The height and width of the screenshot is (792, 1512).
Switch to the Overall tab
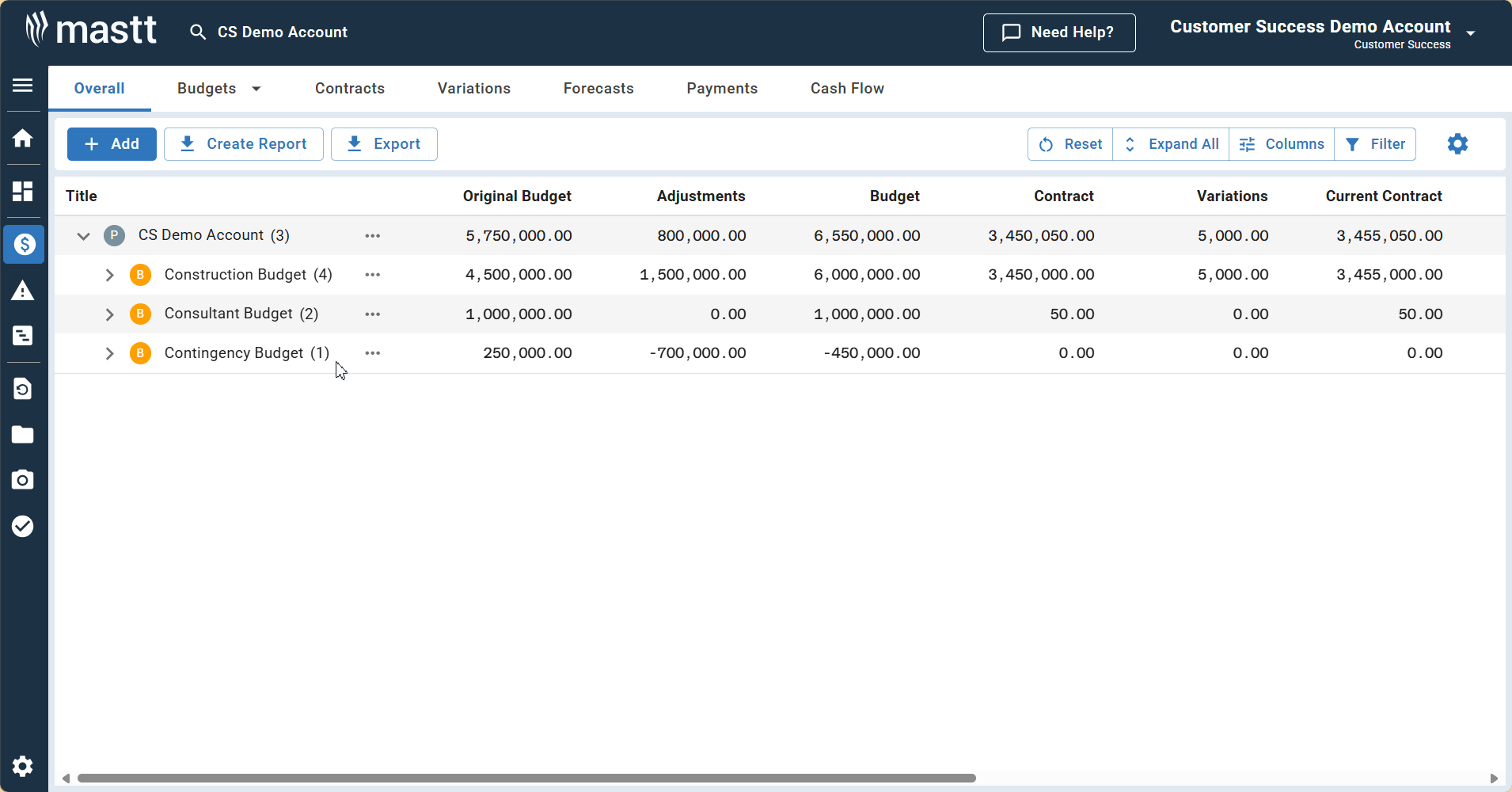(x=100, y=89)
